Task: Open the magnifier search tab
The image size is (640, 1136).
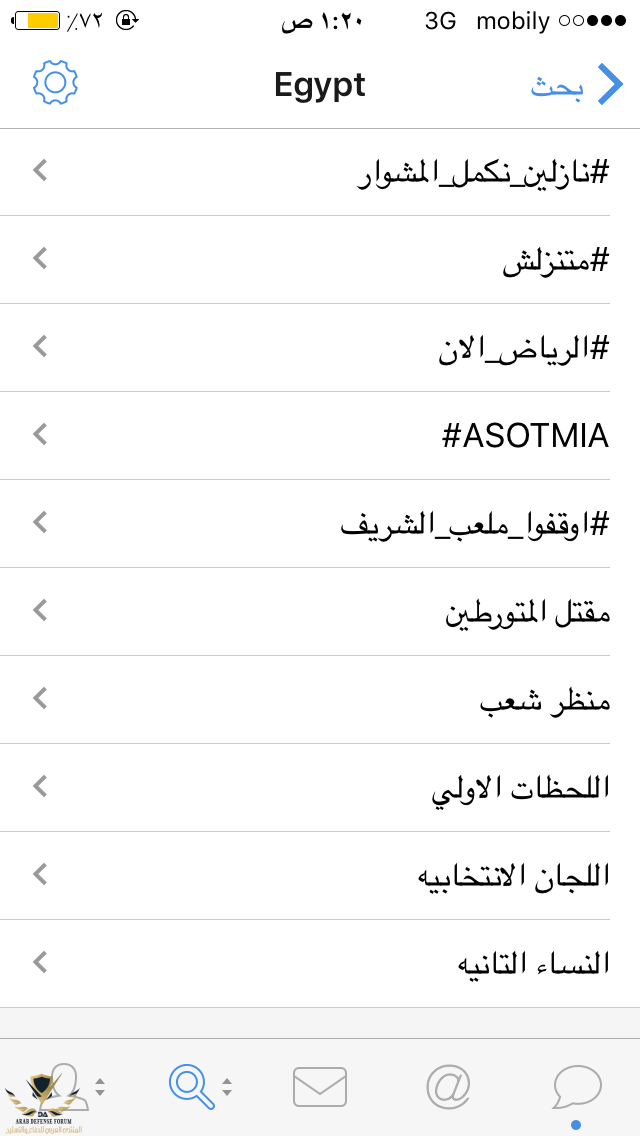Action: click(x=192, y=1087)
